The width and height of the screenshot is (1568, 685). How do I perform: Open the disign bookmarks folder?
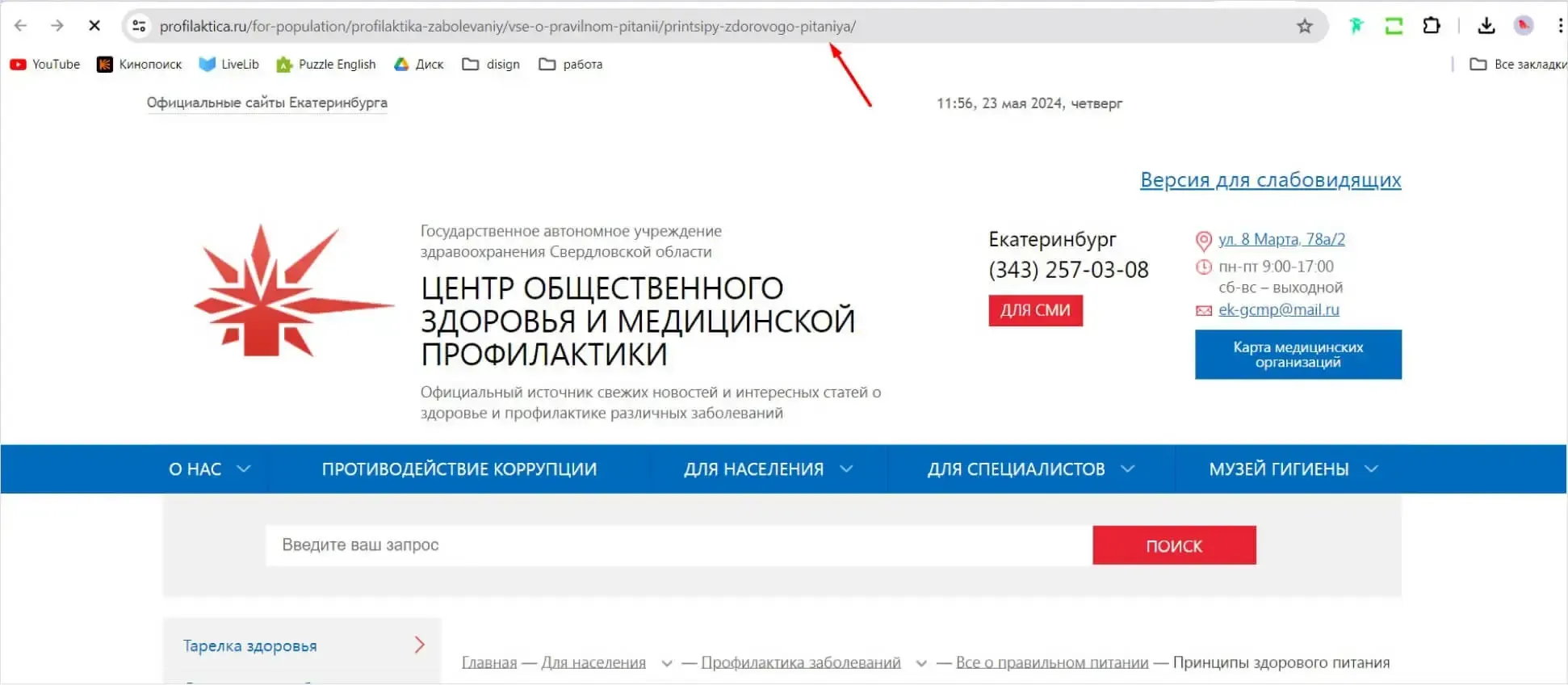[491, 65]
